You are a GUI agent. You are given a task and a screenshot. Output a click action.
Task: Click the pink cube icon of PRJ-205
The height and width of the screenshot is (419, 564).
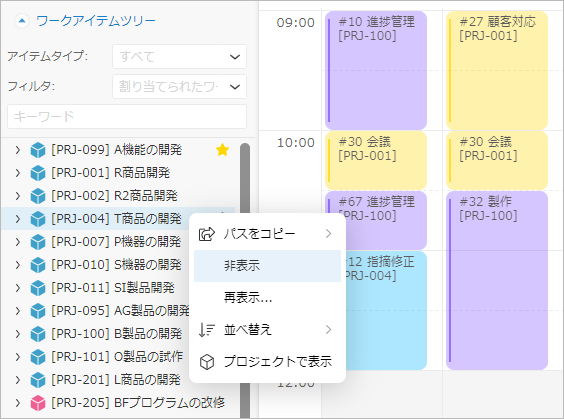point(38,403)
